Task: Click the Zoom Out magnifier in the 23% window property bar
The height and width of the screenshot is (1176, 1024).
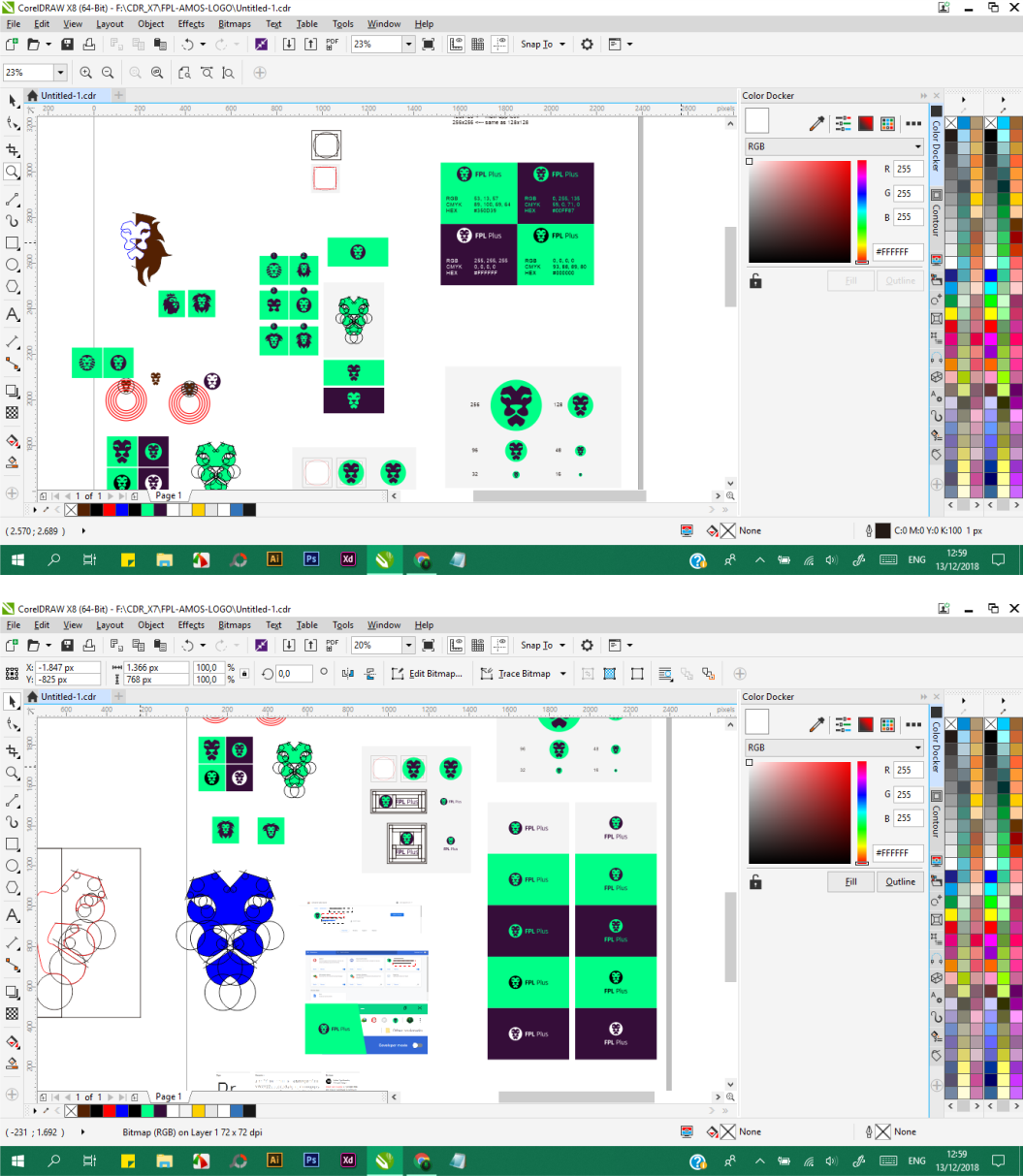Action: (x=108, y=73)
